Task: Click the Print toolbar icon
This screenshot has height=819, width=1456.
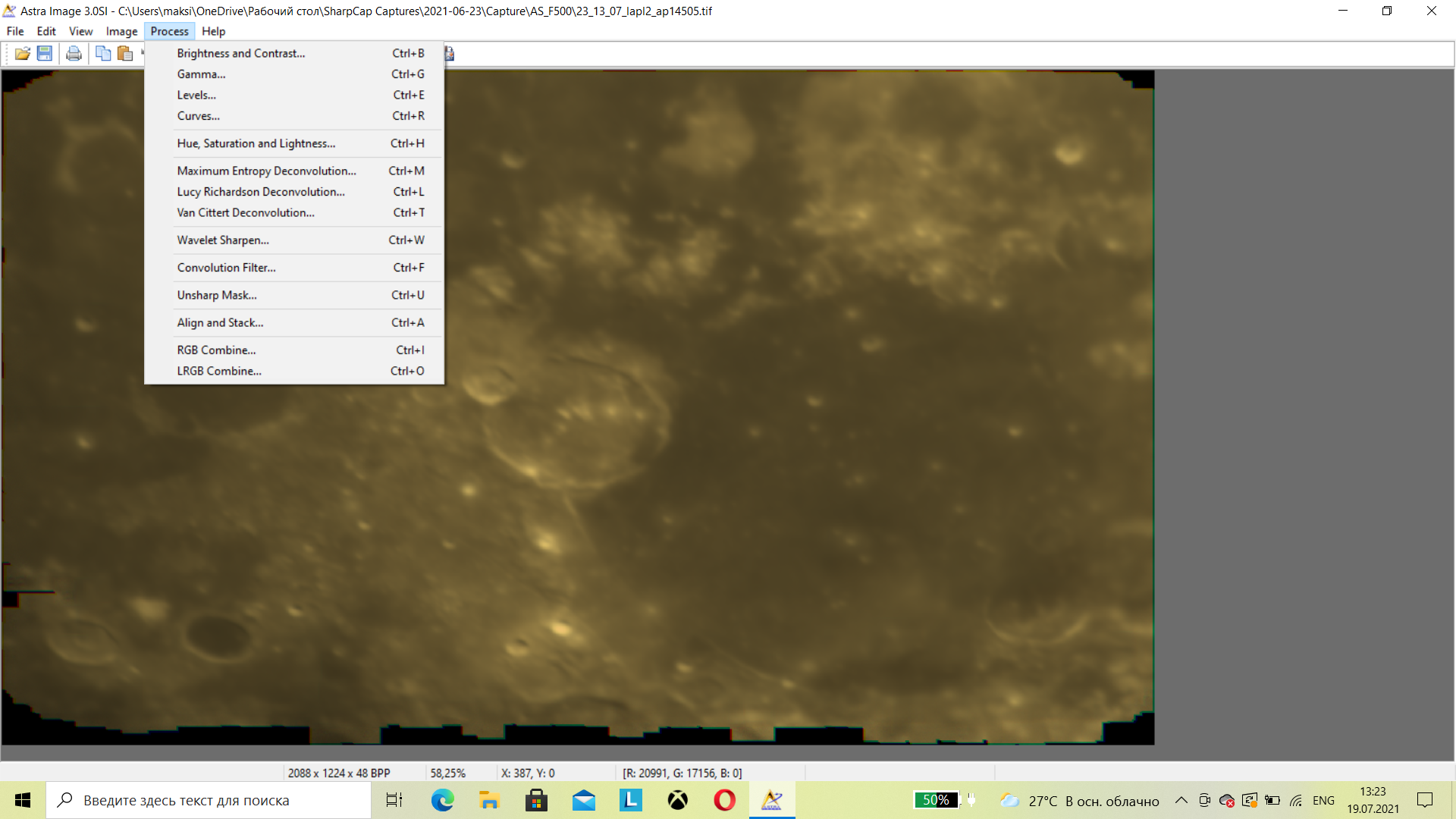Action: pyautogui.click(x=74, y=54)
